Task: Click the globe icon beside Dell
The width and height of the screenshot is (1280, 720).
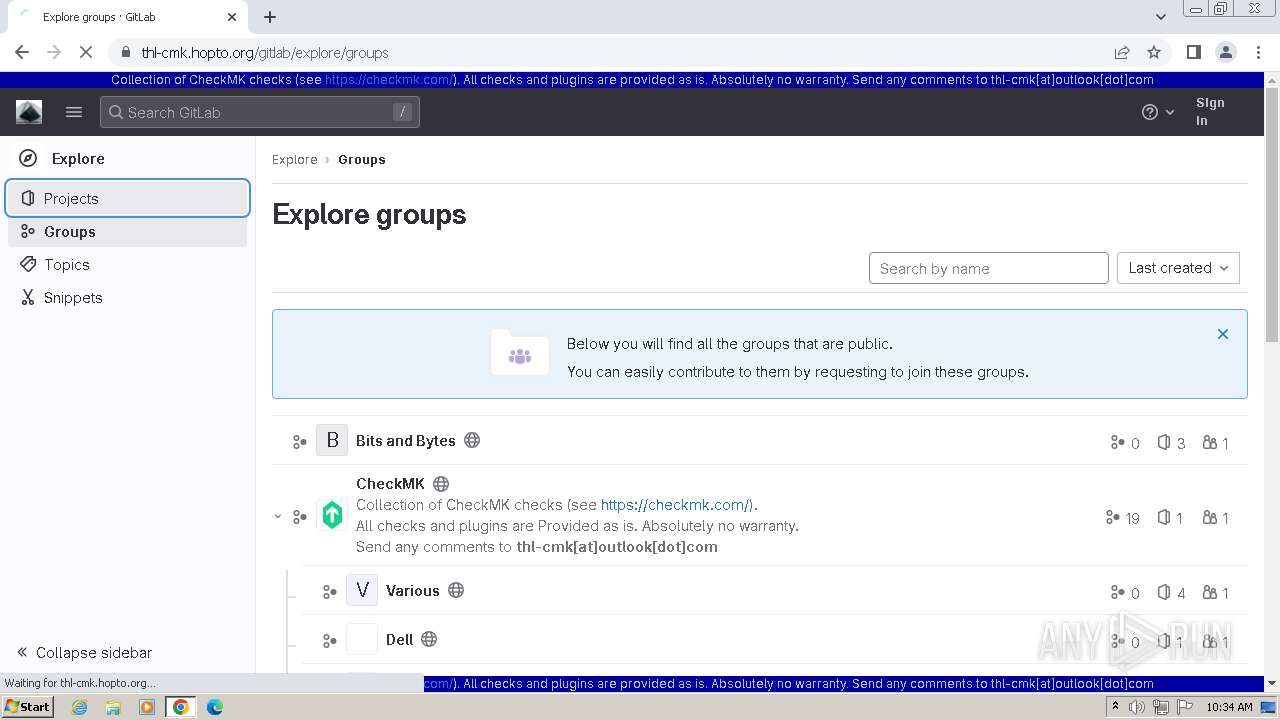Action: pos(429,639)
